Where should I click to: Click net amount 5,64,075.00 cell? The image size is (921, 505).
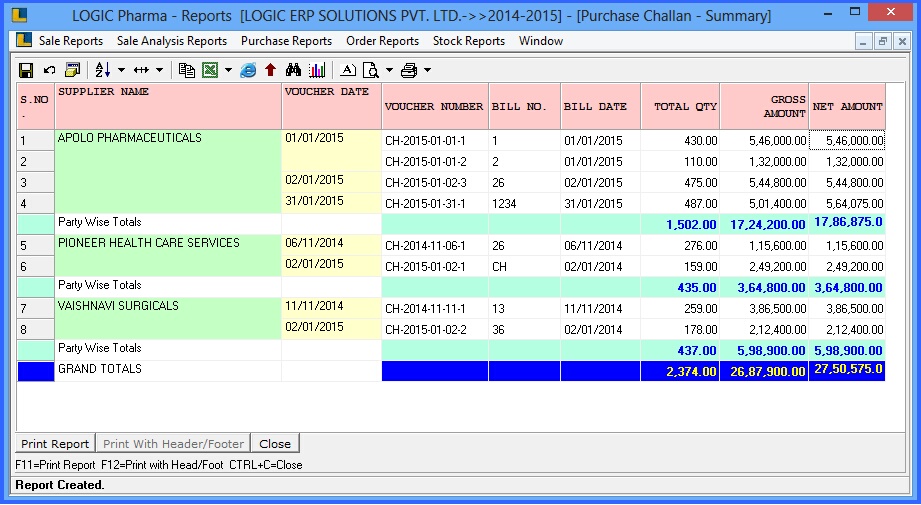click(847, 204)
